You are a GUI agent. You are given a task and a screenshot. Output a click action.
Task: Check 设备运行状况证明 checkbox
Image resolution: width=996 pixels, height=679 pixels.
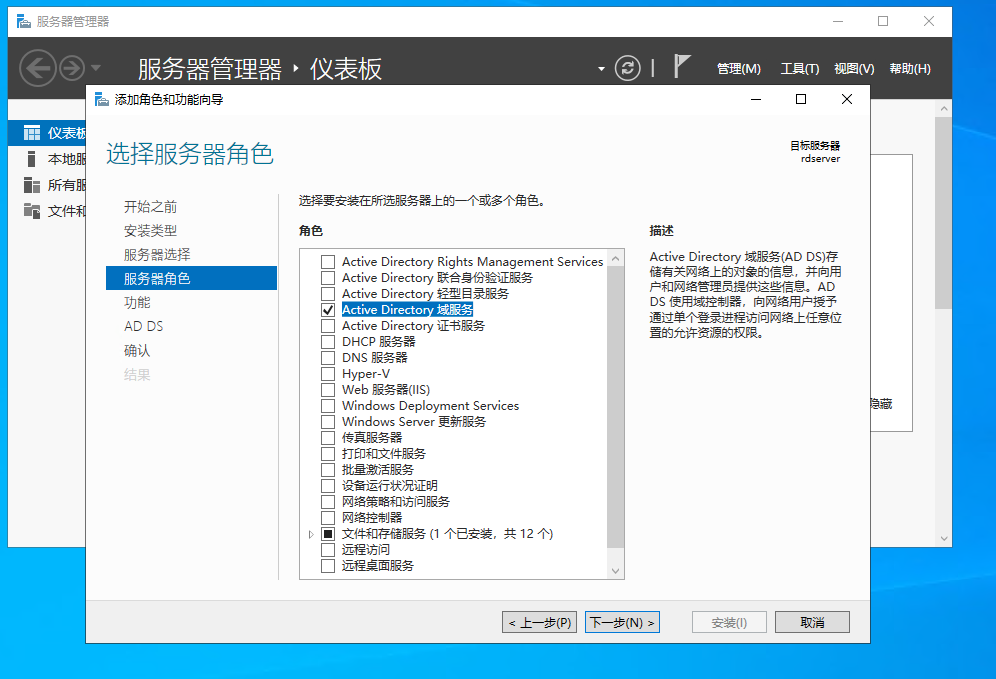328,485
